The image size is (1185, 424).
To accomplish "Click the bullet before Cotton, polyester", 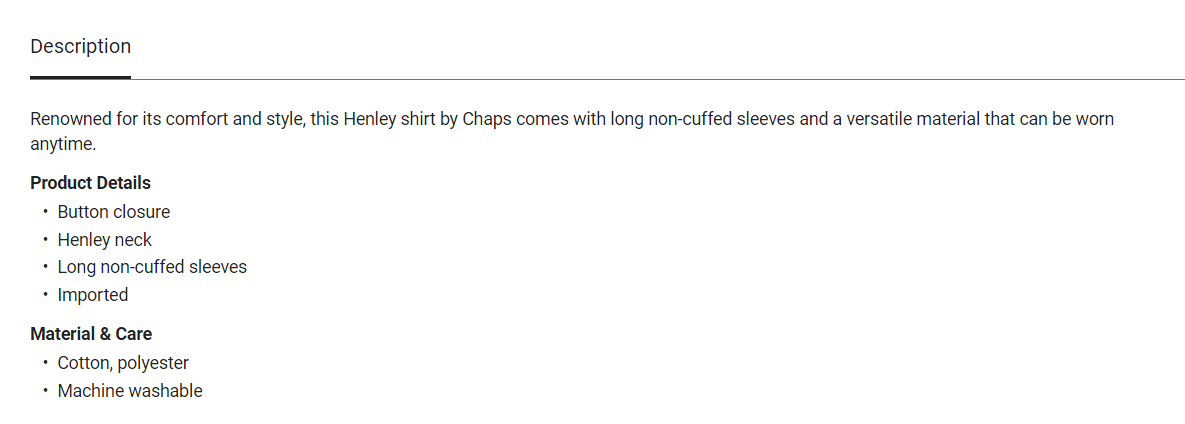I will coord(45,363).
